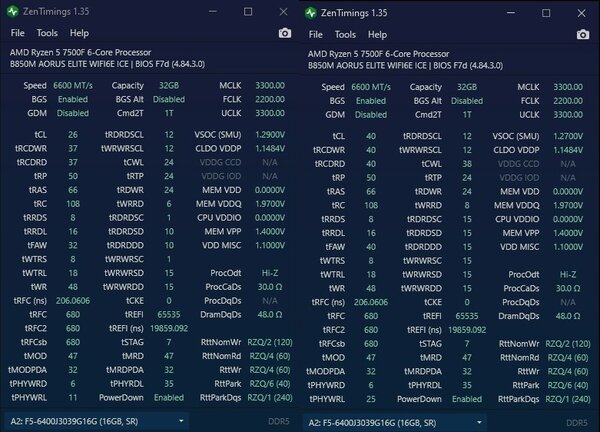The width and height of the screenshot is (600, 432).
Task: Click MEM VPP value 1.4000V in right window
Action: click(568, 233)
